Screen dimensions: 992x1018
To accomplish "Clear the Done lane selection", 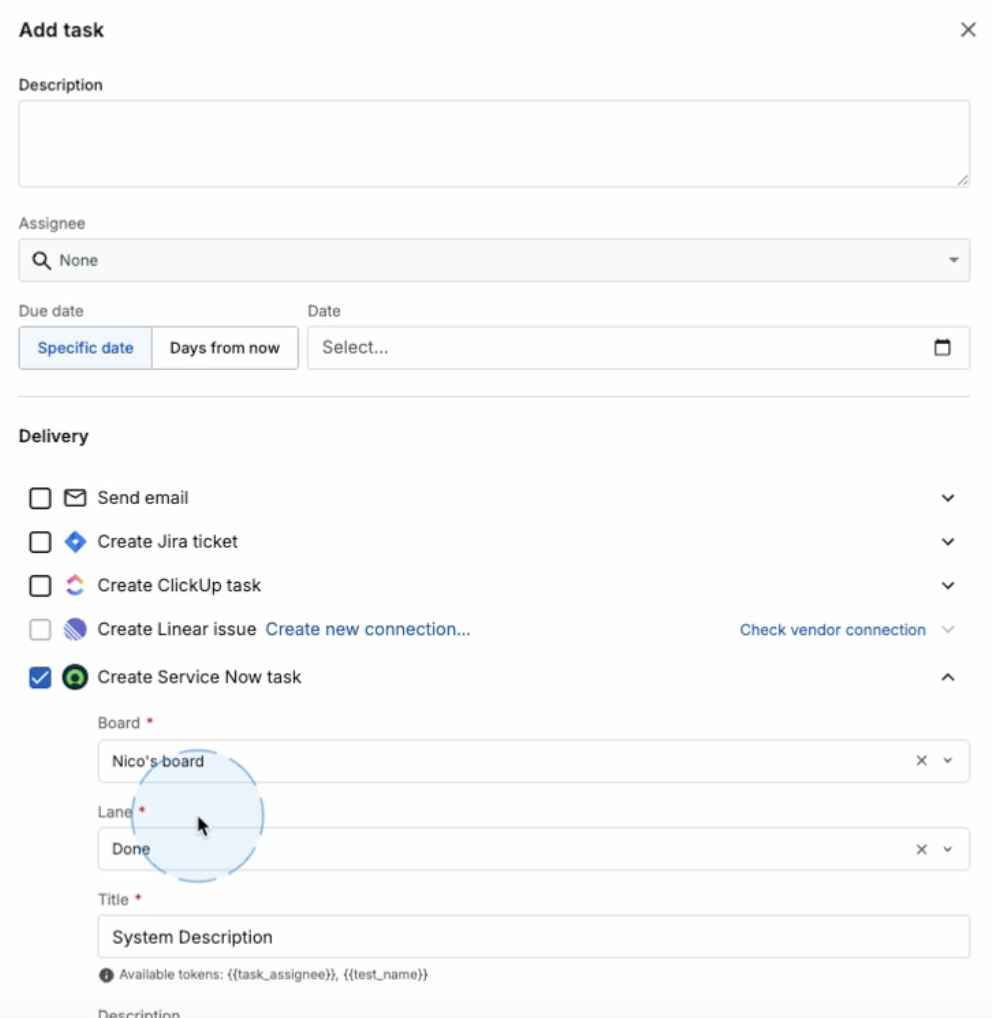I will click(x=921, y=849).
